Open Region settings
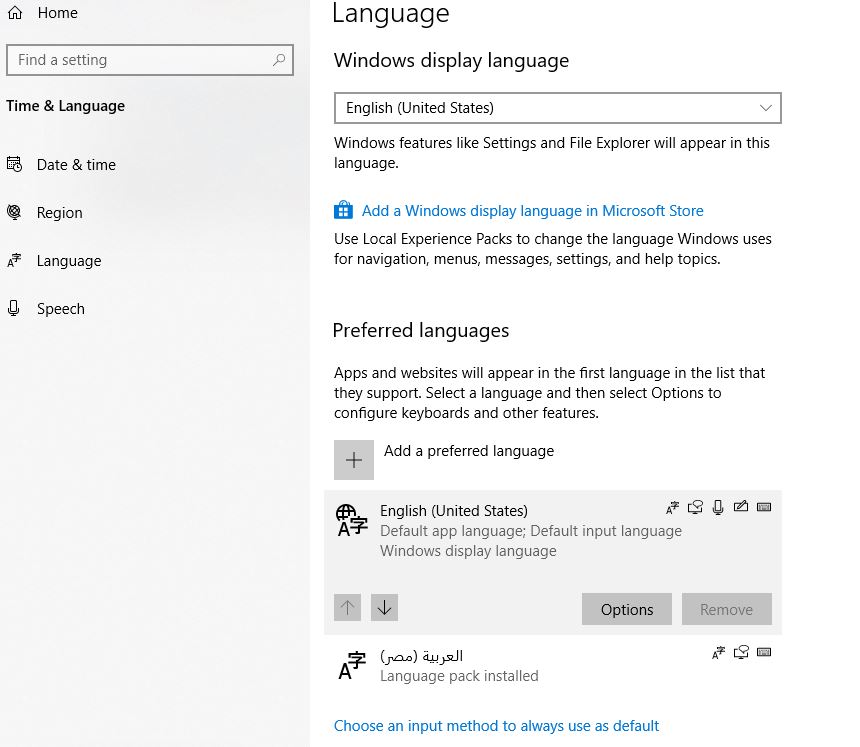Image resolution: width=860 pixels, height=747 pixels. click(60, 213)
